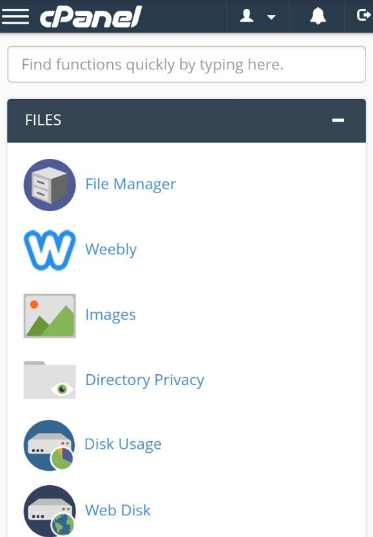
Task: Open the Images link
Action: pyautogui.click(x=111, y=315)
